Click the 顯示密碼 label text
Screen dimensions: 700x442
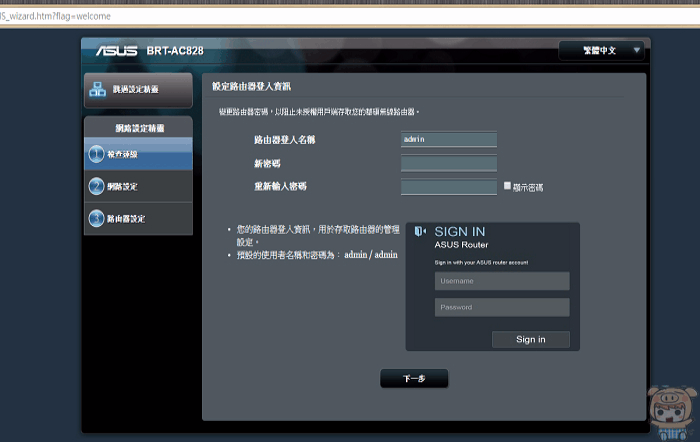point(528,188)
